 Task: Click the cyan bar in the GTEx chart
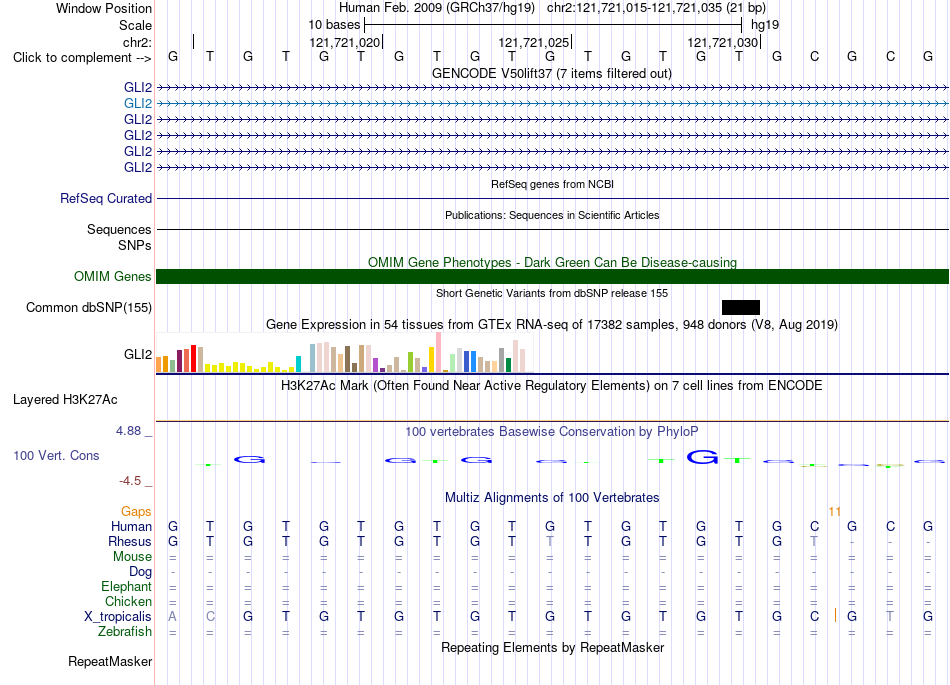(298, 364)
